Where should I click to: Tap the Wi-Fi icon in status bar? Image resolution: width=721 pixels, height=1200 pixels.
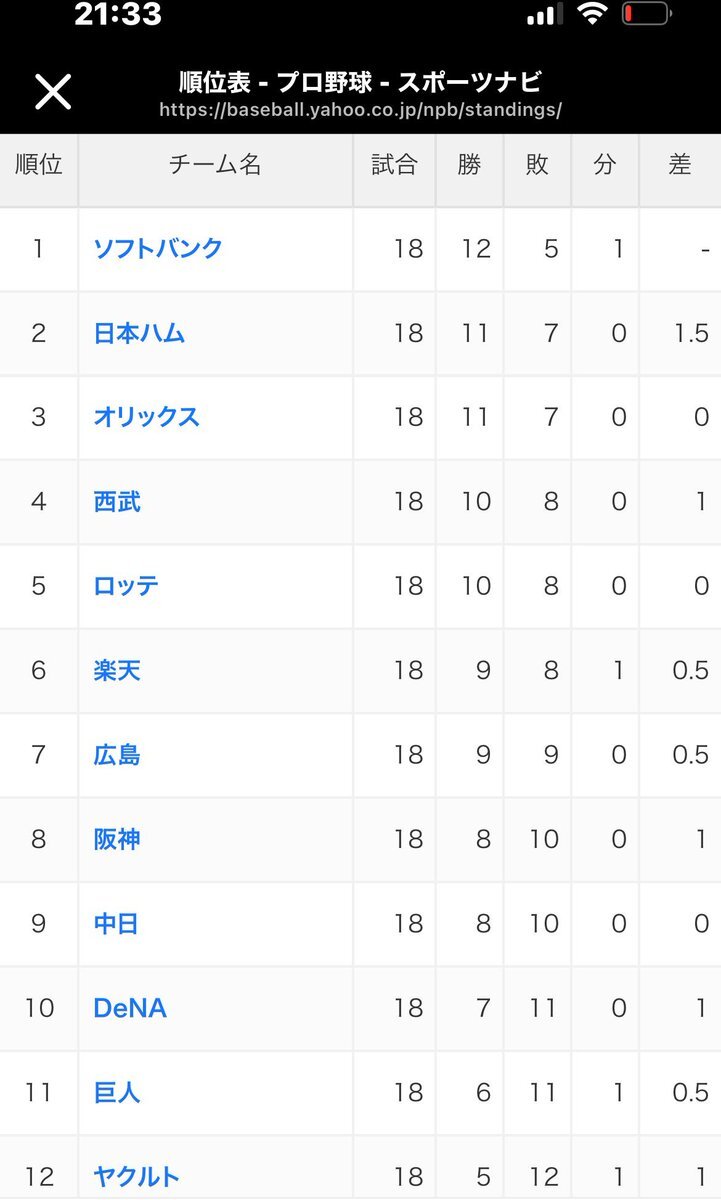pos(593,13)
